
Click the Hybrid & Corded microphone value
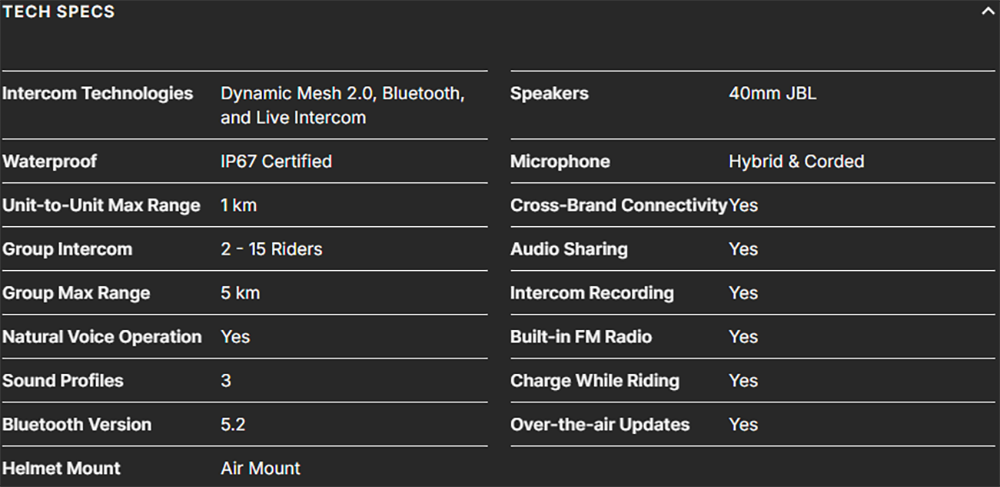[x=797, y=161]
